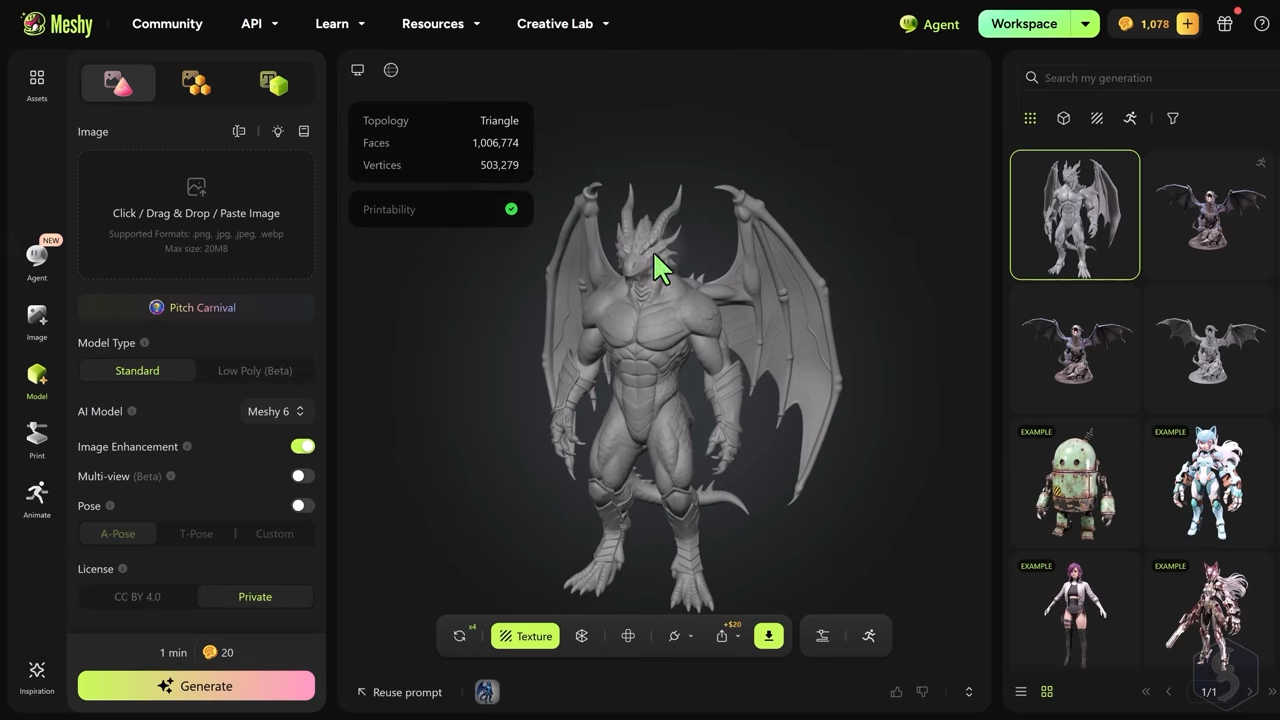This screenshot has height=720, width=1280.
Task: Click the gift box icon in header
Action: point(1225,24)
